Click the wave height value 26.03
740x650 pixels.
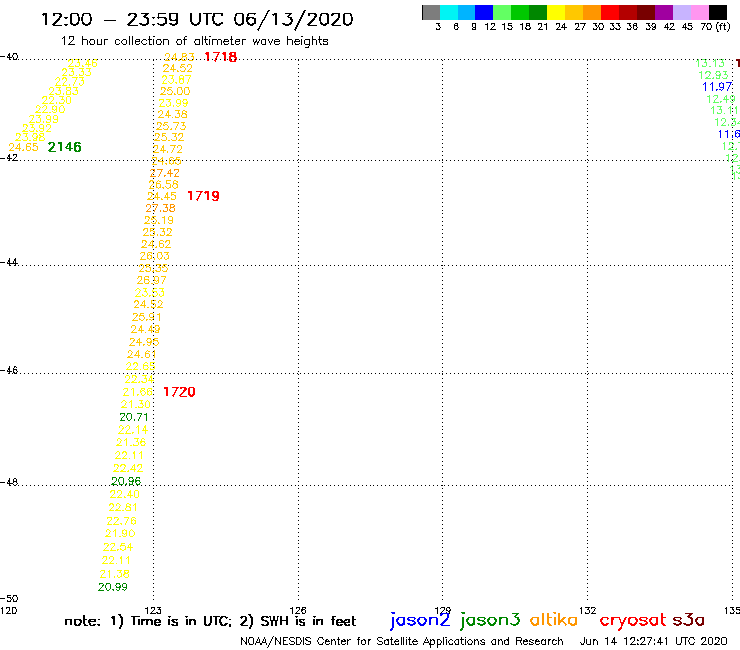click(x=154, y=256)
